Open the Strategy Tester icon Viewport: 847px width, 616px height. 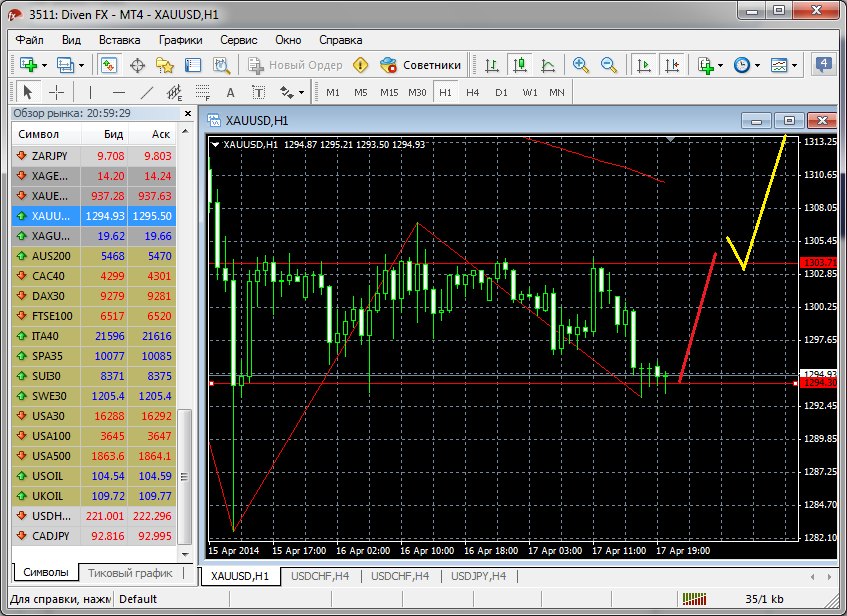pos(221,65)
